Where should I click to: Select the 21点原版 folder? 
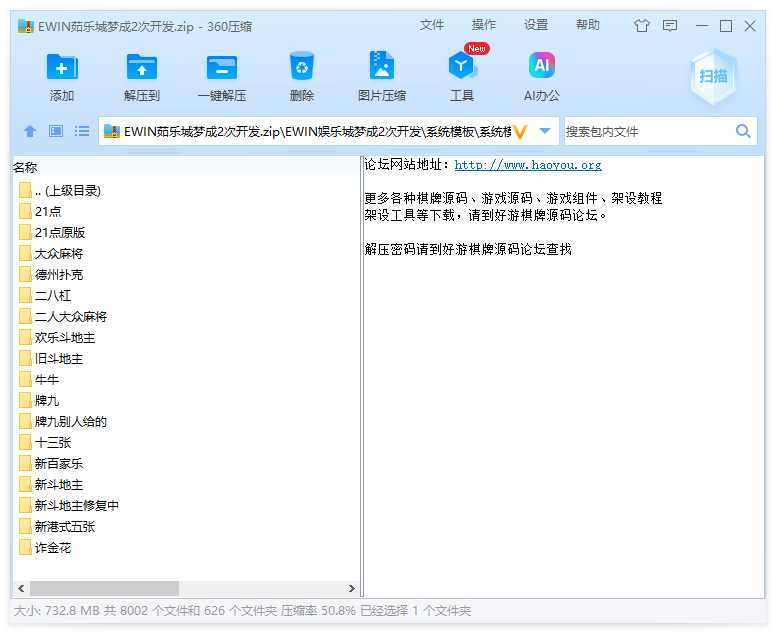pyautogui.click(x=52, y=233)
